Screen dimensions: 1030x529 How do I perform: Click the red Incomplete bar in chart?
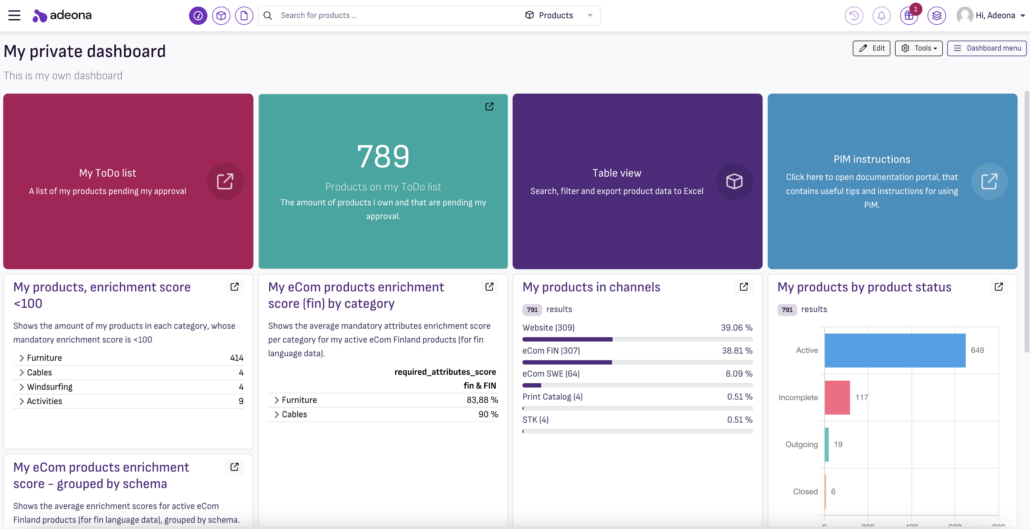pyautogui.click(x=838, y=398)
